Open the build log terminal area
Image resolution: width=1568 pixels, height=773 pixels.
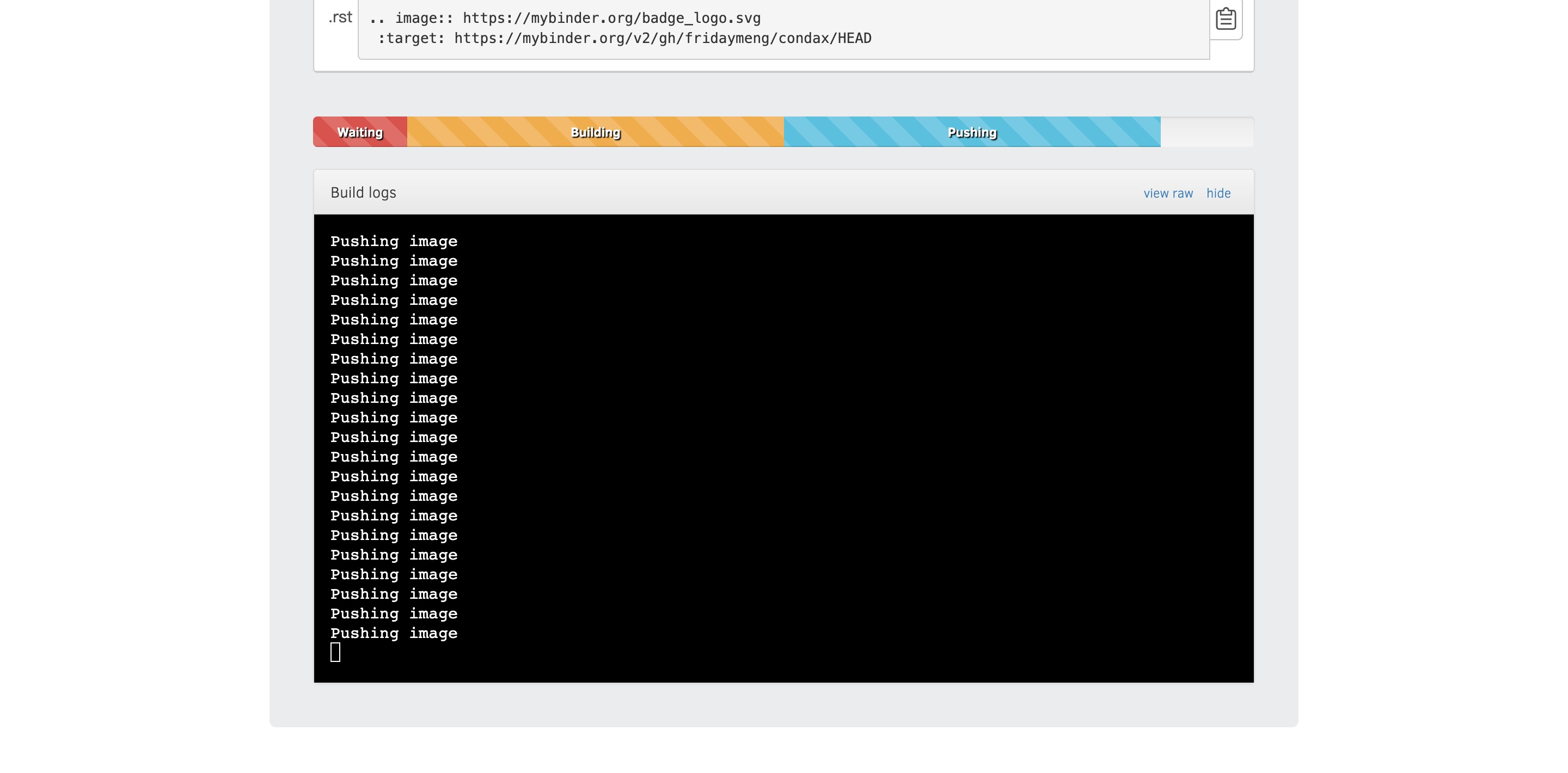click(783, 447)
